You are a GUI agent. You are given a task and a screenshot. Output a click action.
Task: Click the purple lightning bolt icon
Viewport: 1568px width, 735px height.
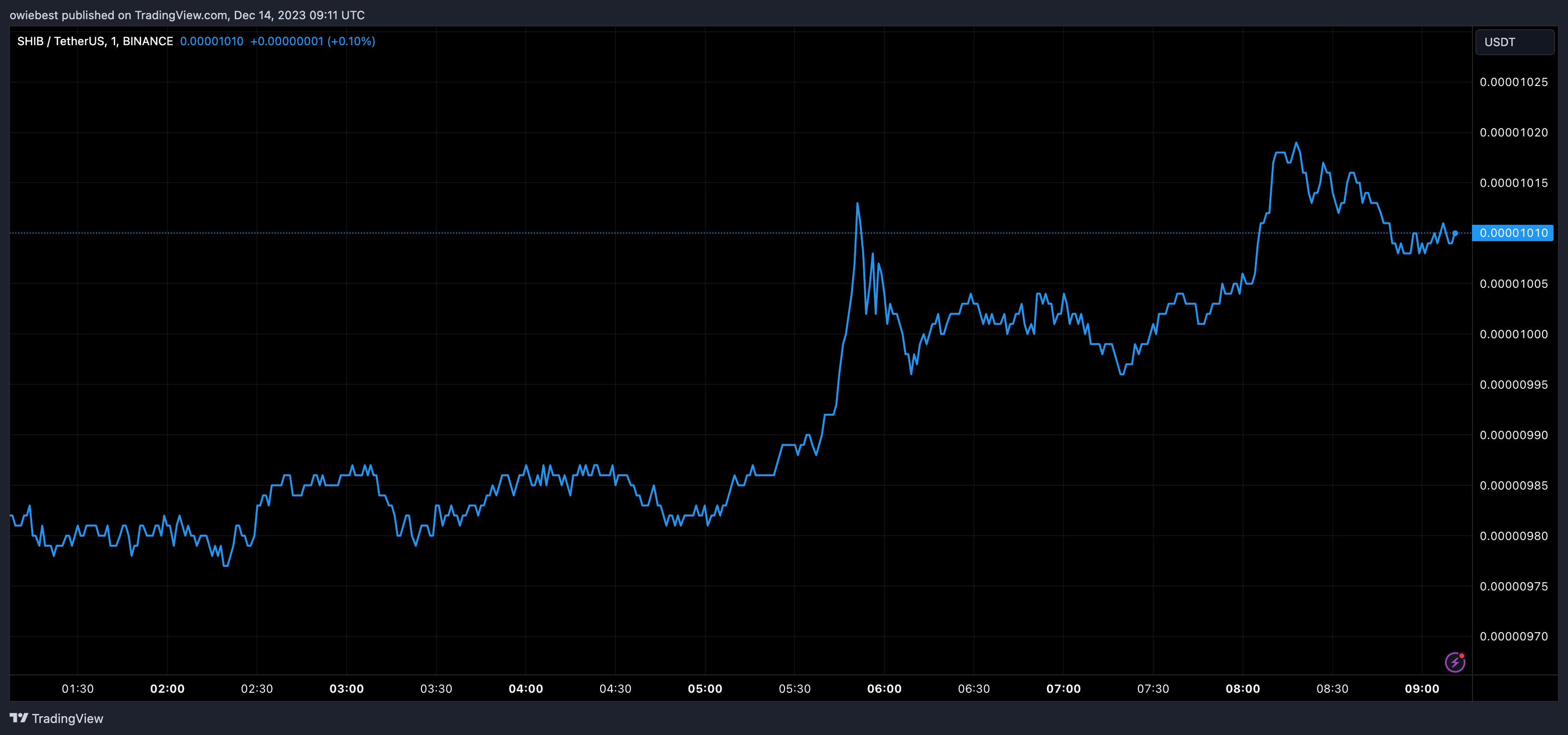click(x=1454, y=662)
